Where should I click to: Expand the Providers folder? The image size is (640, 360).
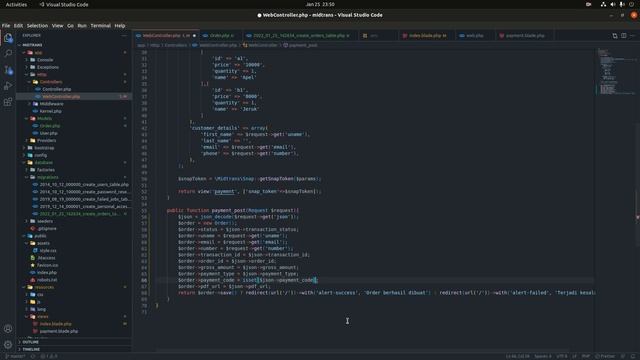47,140
